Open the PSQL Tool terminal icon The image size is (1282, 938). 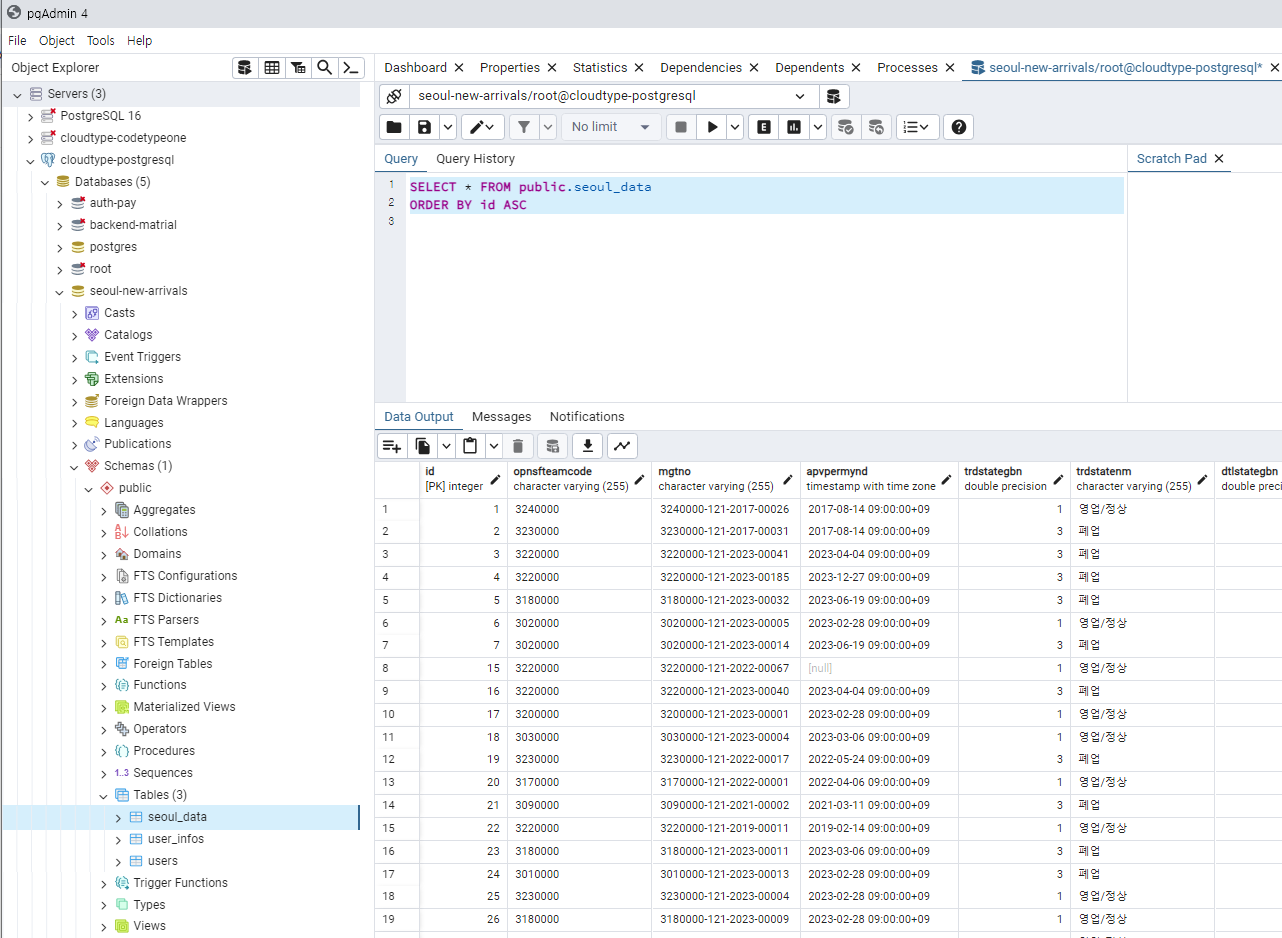351,68
